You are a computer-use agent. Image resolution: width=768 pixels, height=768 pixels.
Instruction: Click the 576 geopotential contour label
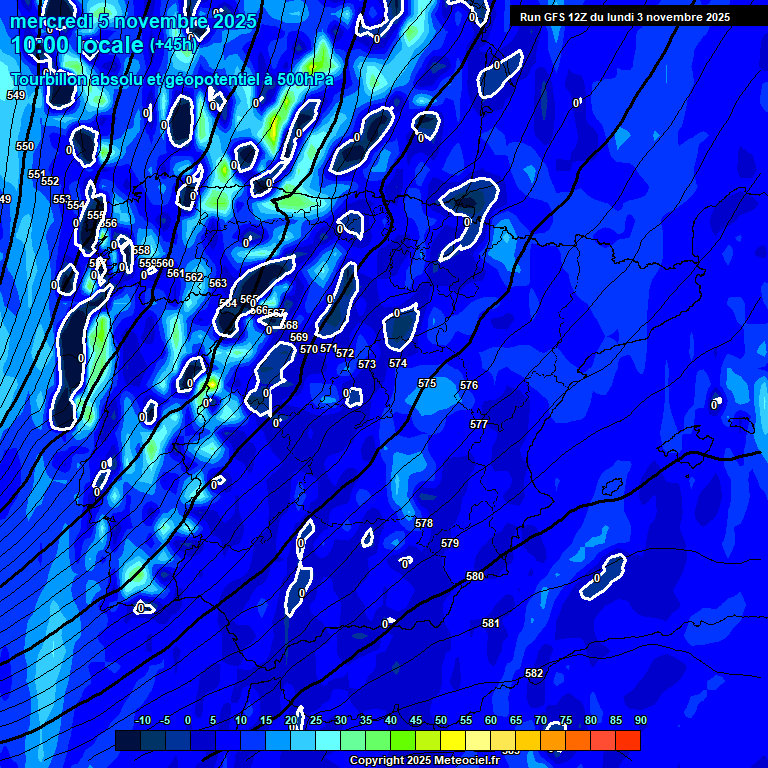[469, 386]
